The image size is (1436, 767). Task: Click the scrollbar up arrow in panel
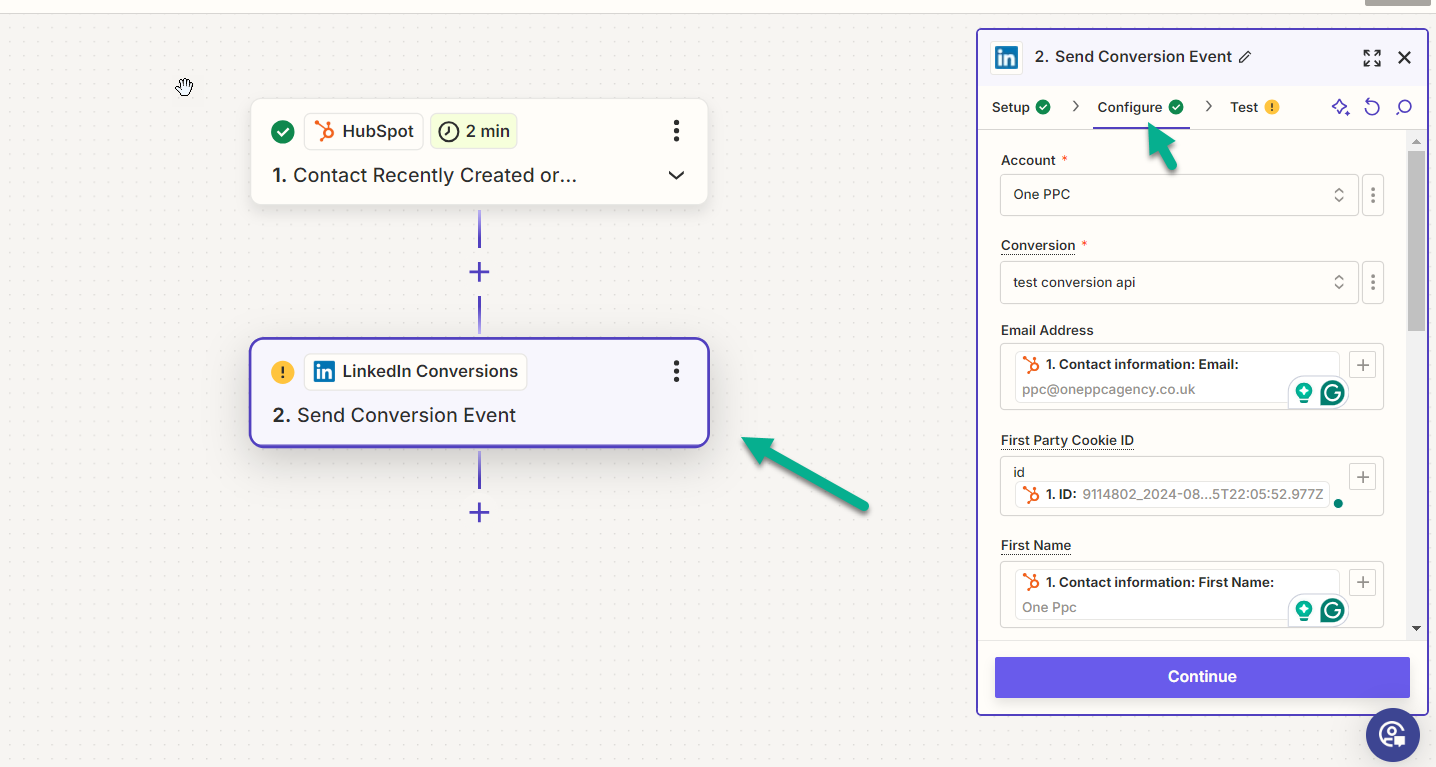pos(1416,142)
